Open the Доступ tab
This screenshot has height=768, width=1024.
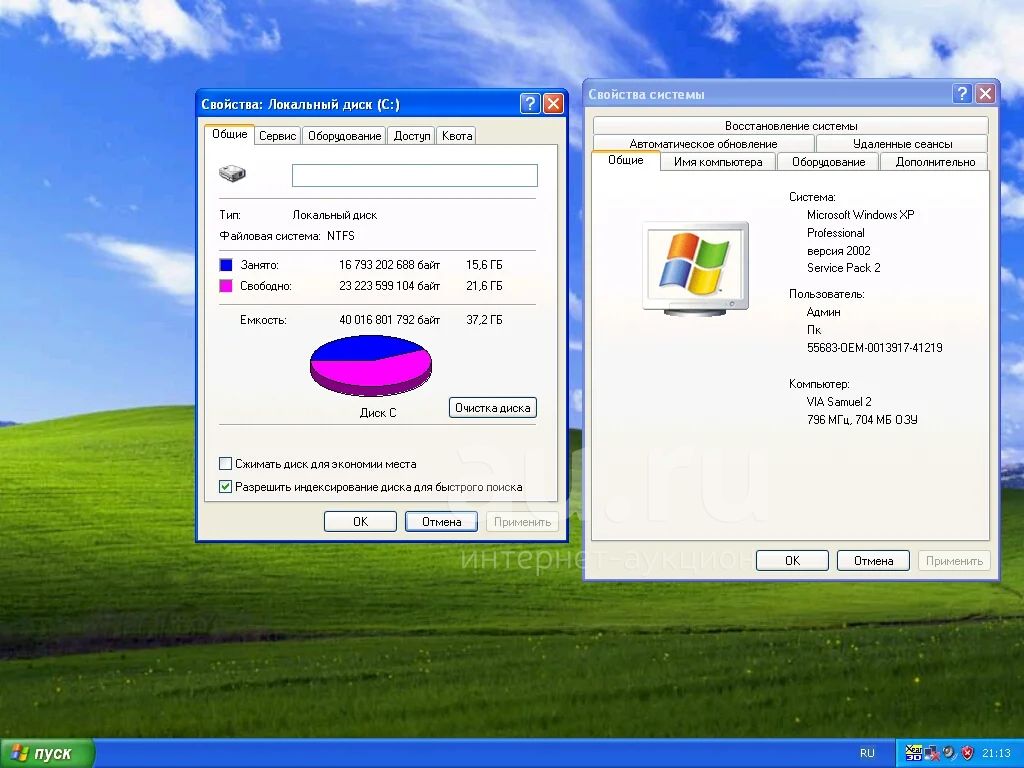click(411, 136)
